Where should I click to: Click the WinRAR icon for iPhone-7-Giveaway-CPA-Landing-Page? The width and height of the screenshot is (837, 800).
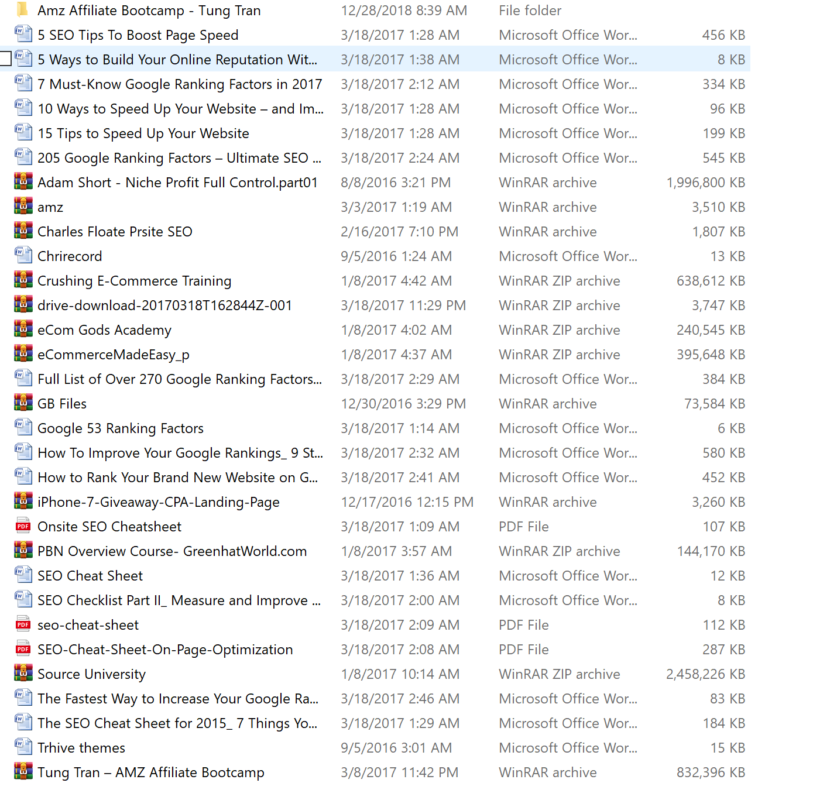pyautogui.click(x=23, y=501)
